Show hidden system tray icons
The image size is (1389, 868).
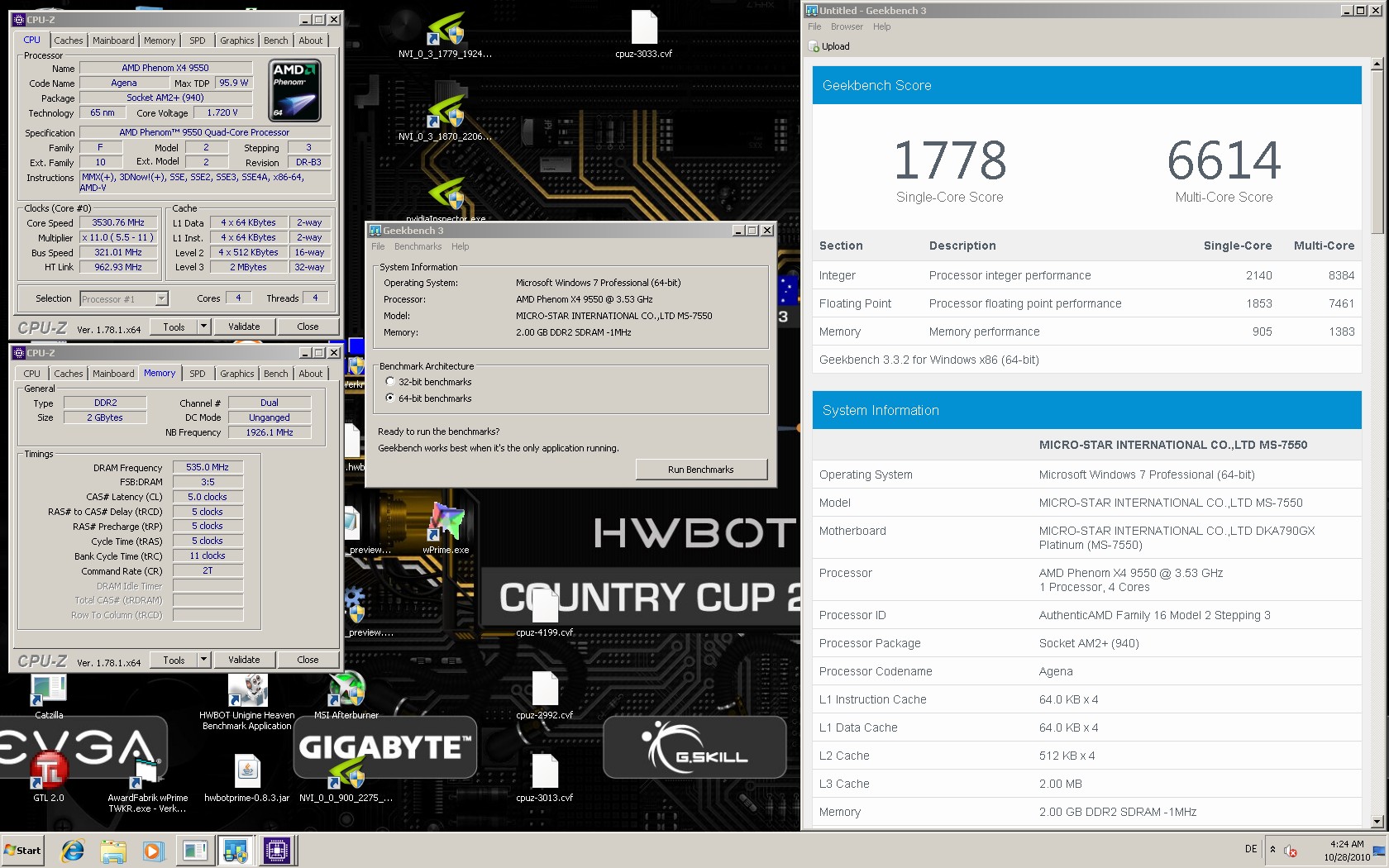click(1272, 849)
